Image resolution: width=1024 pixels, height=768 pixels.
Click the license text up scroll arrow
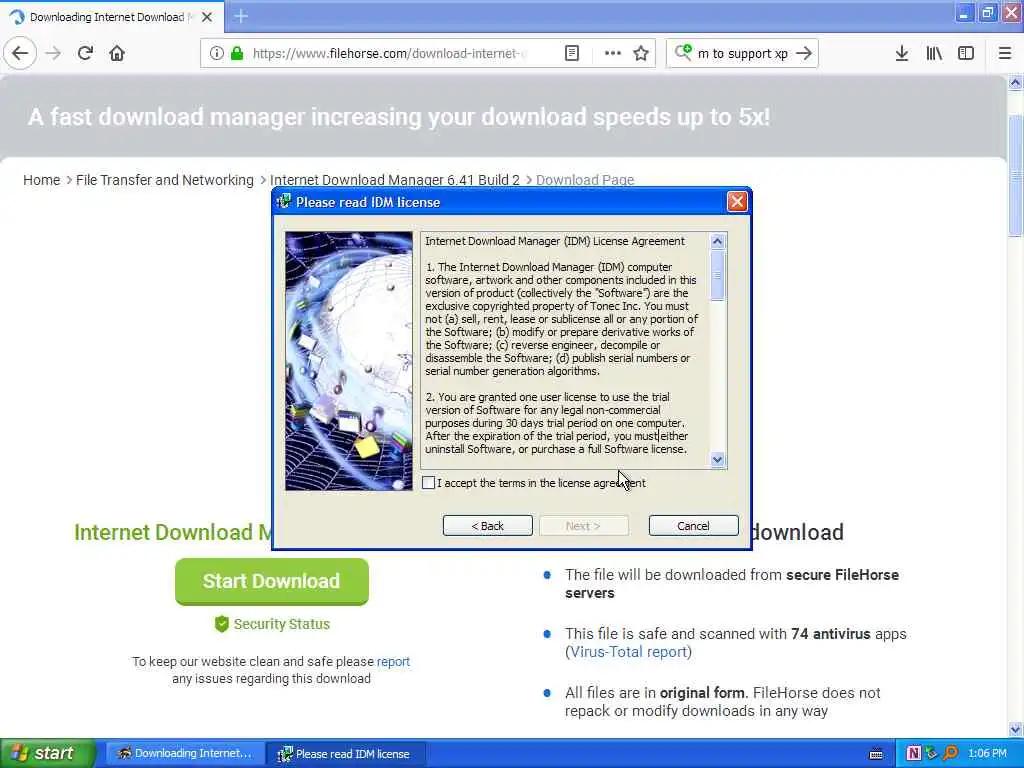(x=717, y=242)
